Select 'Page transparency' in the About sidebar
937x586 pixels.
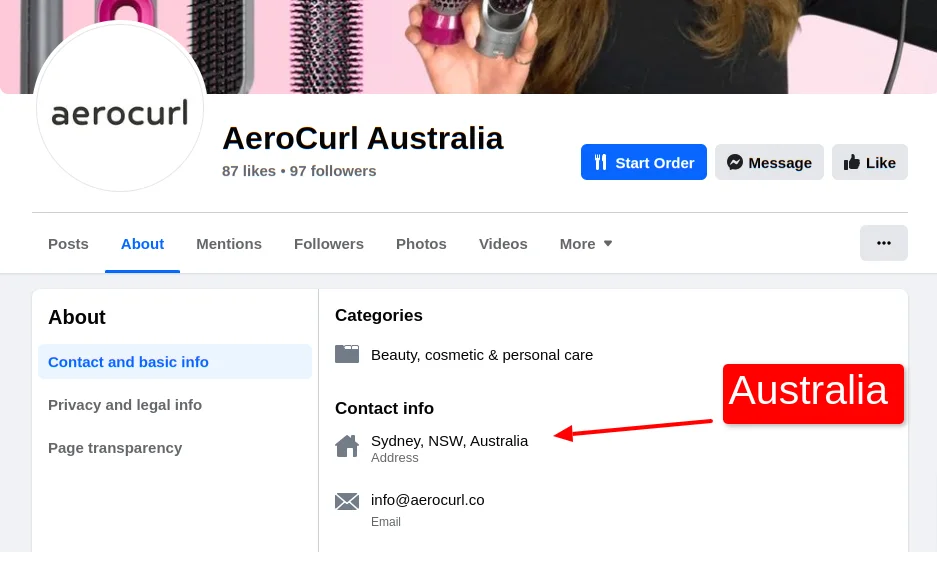pos(115,447)
